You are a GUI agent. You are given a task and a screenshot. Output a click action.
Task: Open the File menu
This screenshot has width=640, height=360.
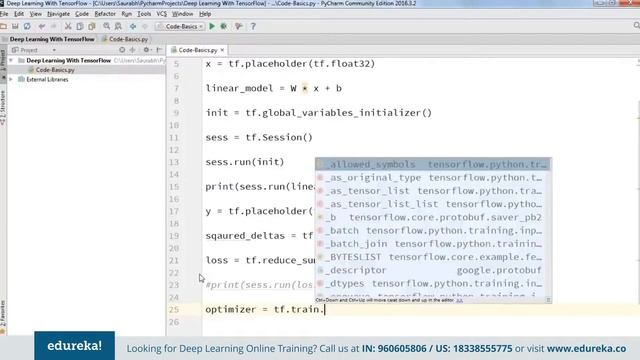(4, 14)
